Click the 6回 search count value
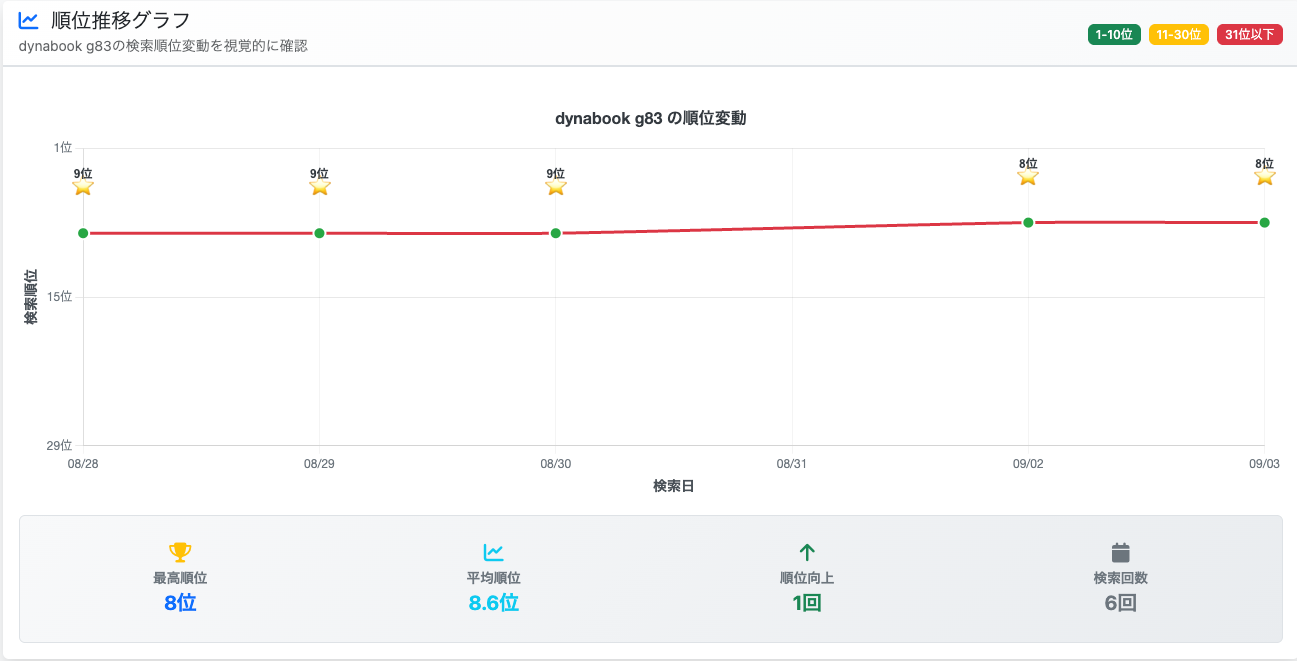 (x=1120, y=603)
